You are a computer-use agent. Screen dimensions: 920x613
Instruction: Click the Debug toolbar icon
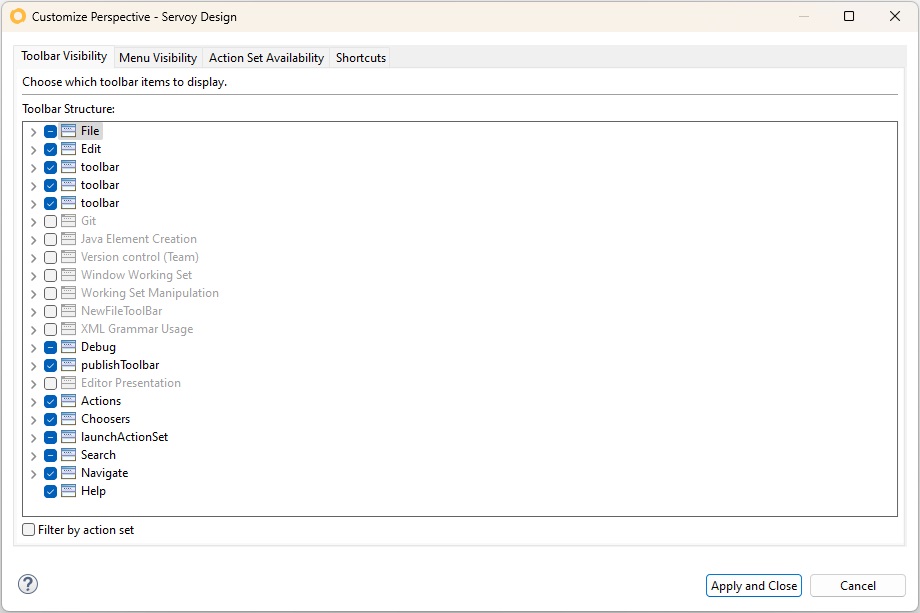[68, 347]
